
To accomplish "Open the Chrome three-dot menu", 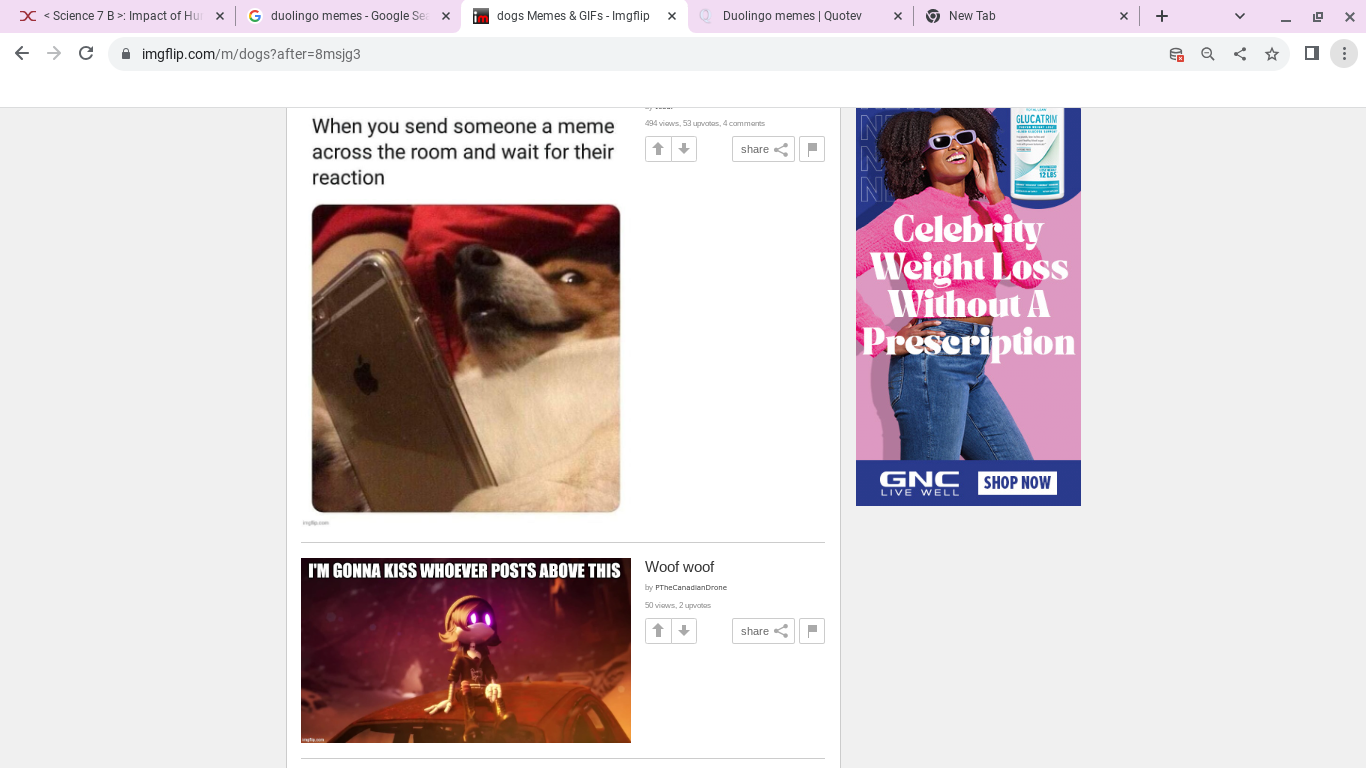I will 1344,54.
